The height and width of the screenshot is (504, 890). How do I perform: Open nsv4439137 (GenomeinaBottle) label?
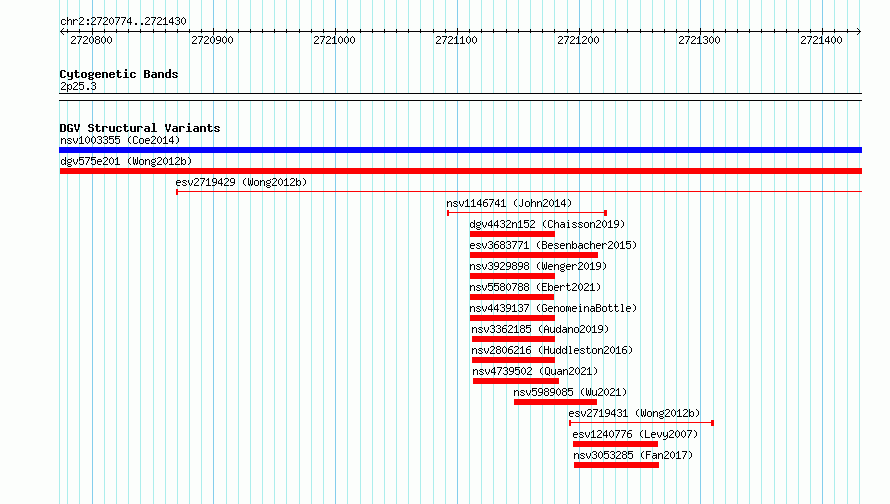(x=553, y=308)
